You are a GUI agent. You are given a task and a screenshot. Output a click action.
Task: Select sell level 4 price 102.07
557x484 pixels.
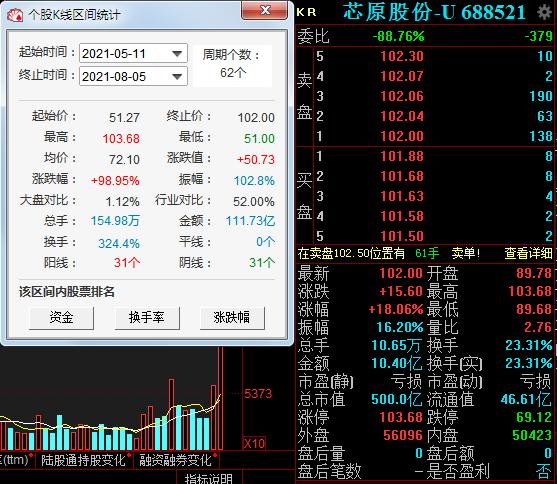[x=402, y=76]
